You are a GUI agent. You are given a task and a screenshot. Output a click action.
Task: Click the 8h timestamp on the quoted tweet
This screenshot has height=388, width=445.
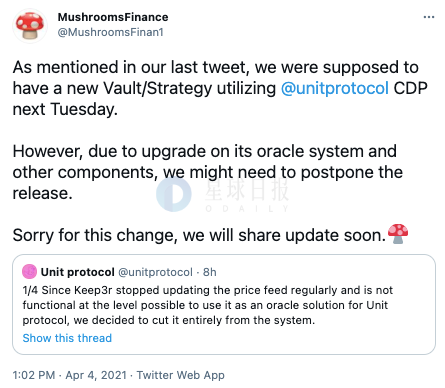(x=210, y=272)
